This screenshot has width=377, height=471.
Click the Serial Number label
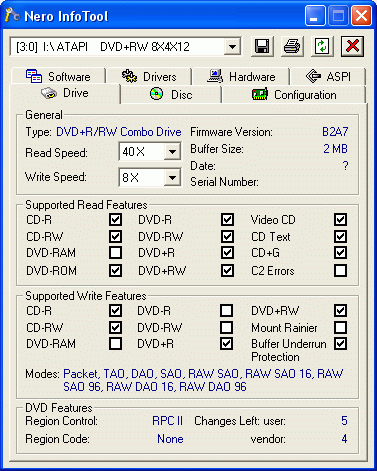pos(224,182)
